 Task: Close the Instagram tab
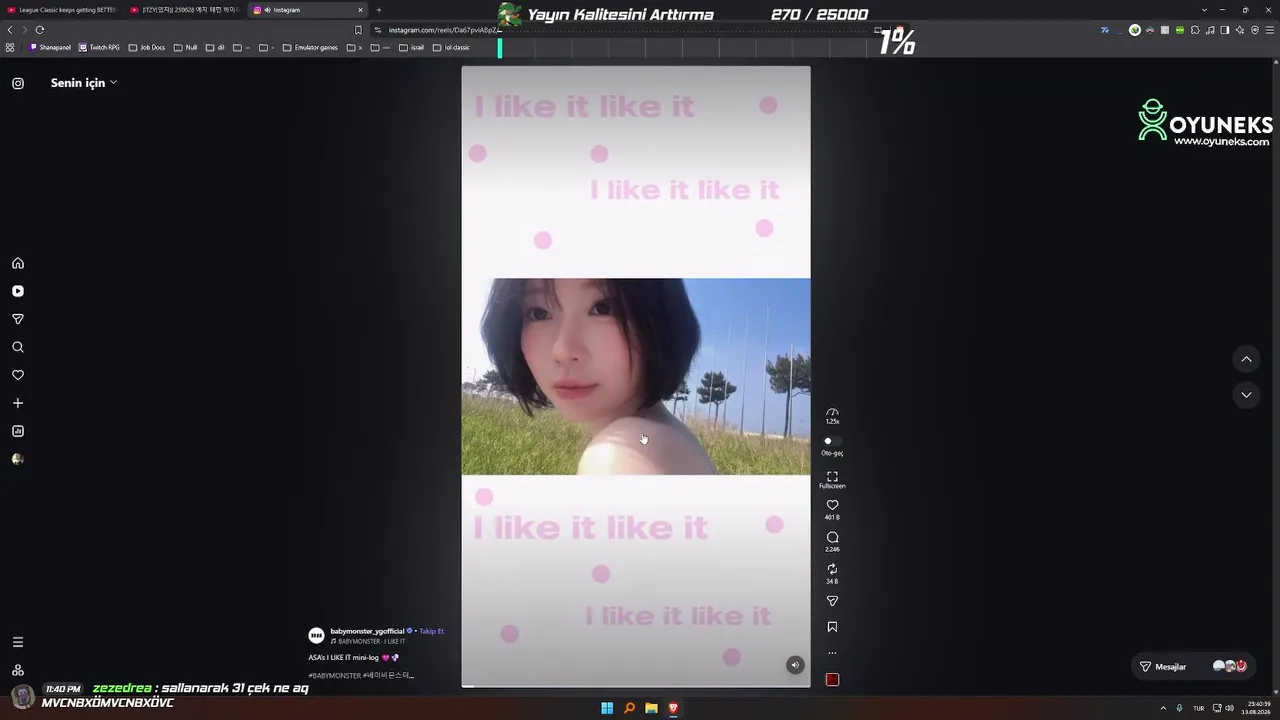[360, 10]
